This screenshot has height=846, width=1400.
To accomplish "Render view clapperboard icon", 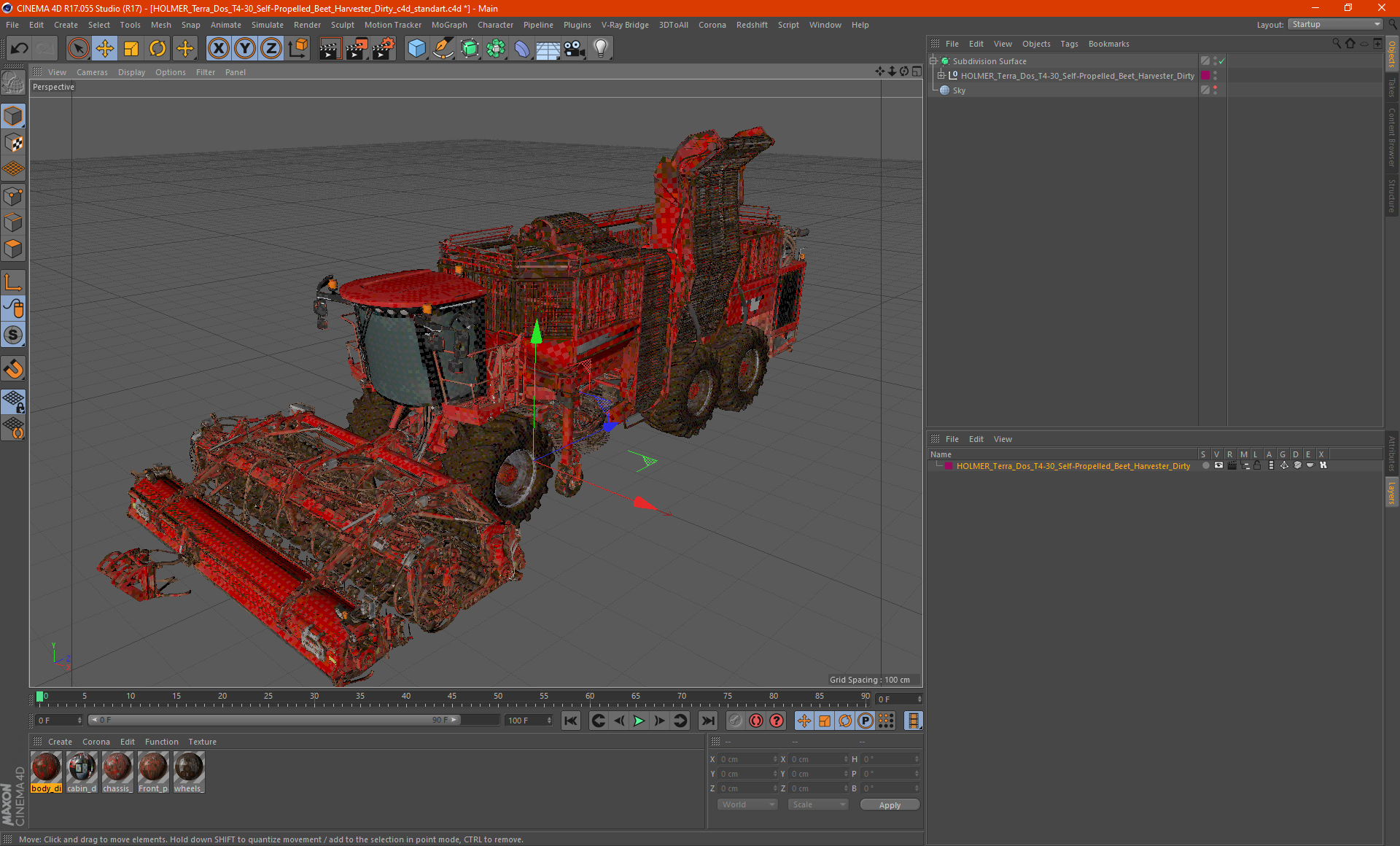I will (330, 49).
